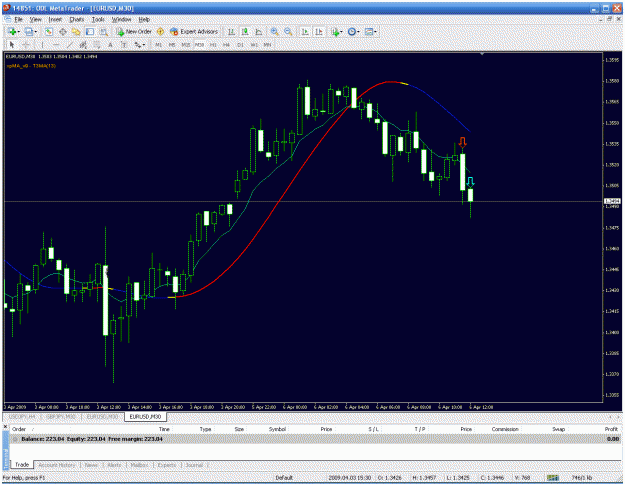Select the Cursor arrow tool
625x484 pixels.
coord(12,45)
